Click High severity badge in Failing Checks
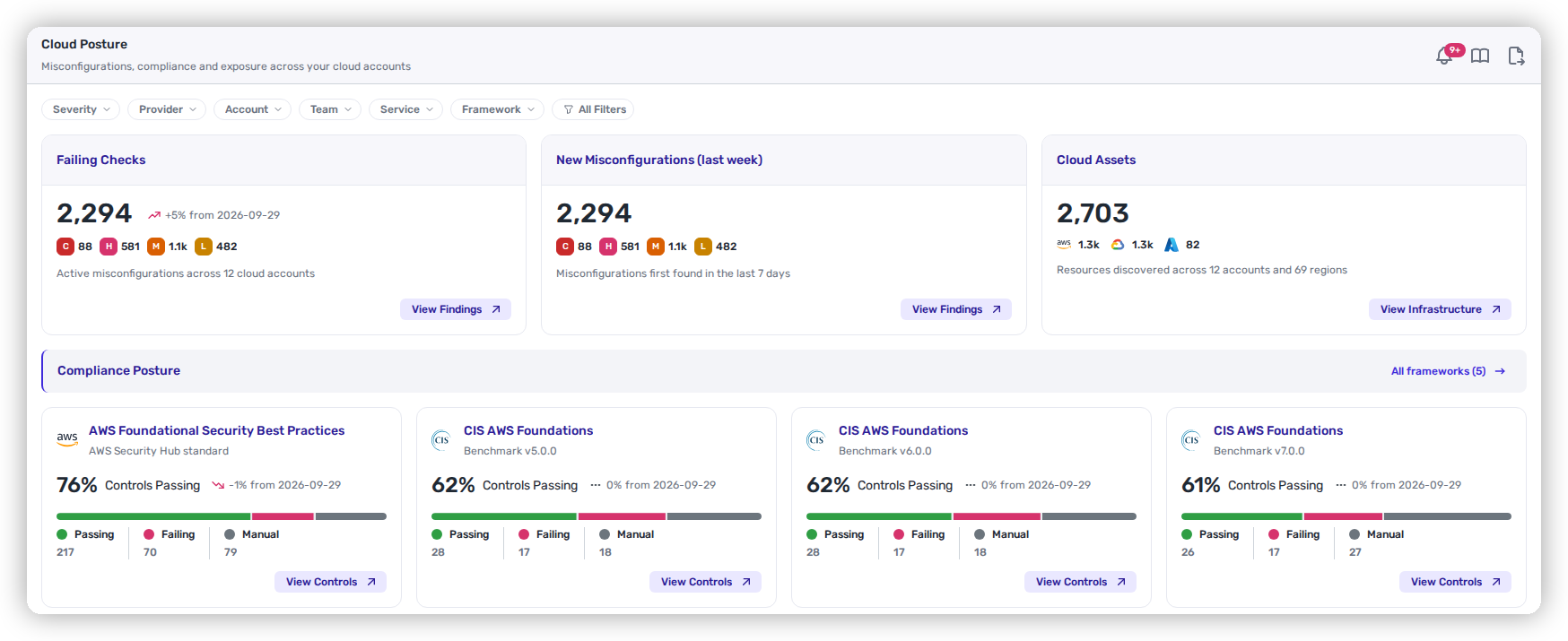This screenshot has height=641, width=1568. click(x=109, y=247)
